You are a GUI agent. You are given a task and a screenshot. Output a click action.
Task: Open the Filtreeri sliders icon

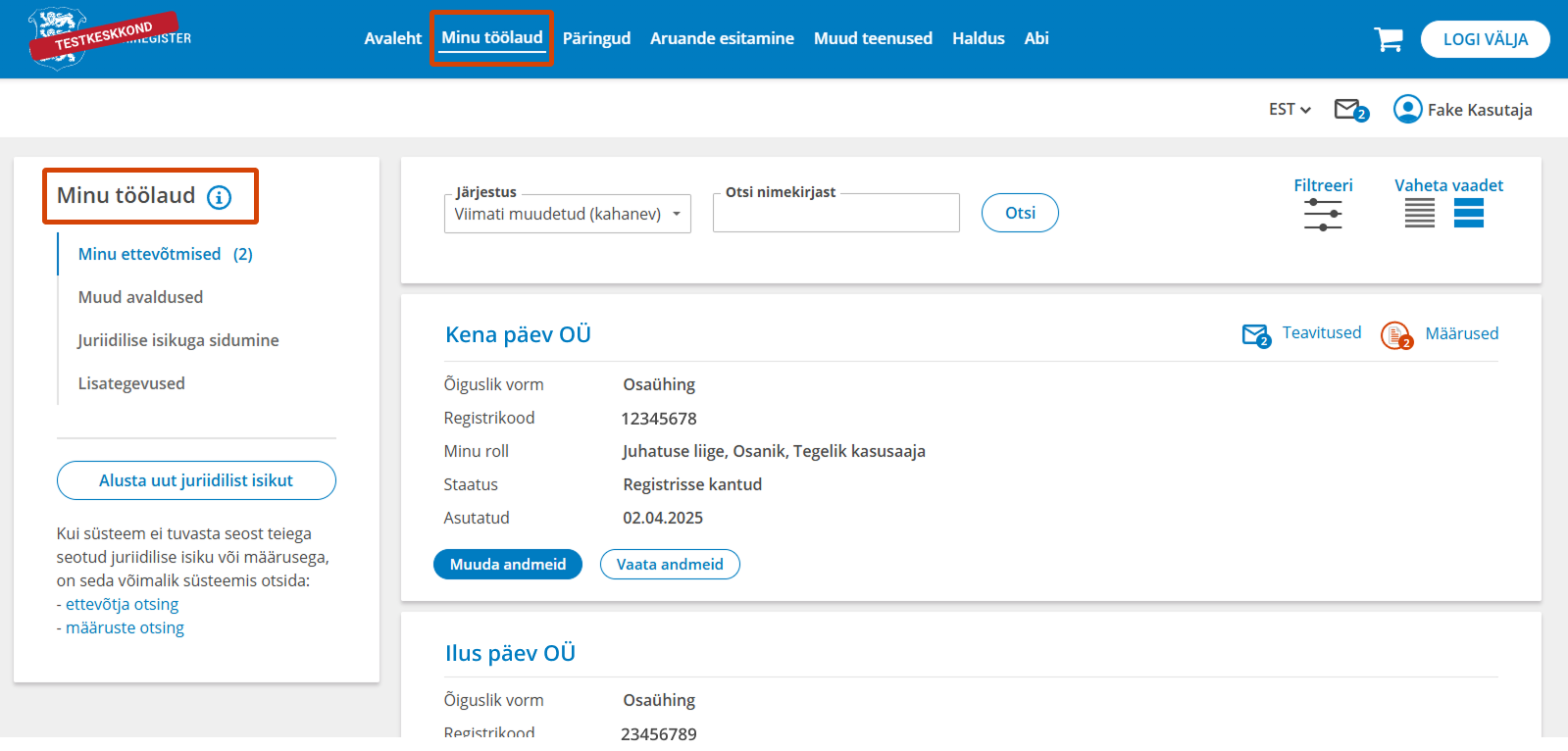(x=1322, y=214)
